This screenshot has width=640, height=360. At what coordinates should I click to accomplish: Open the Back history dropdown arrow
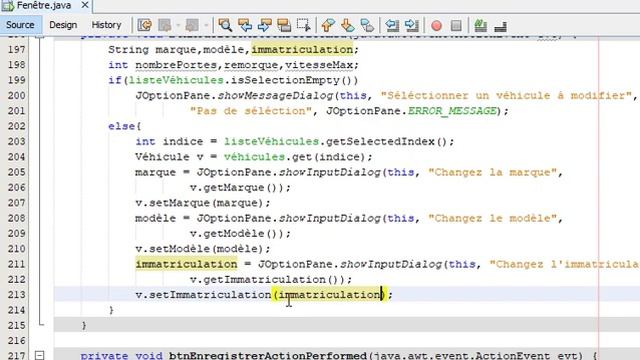tap(178, 25)
